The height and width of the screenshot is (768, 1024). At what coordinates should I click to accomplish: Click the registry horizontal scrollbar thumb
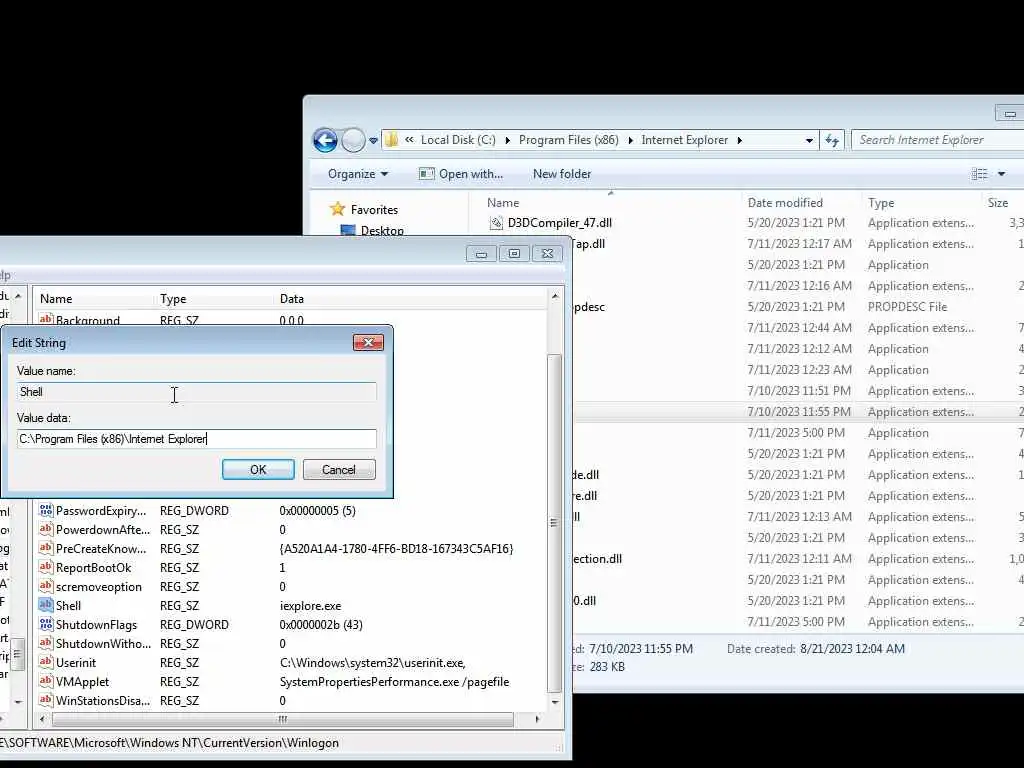coord(282,719)
